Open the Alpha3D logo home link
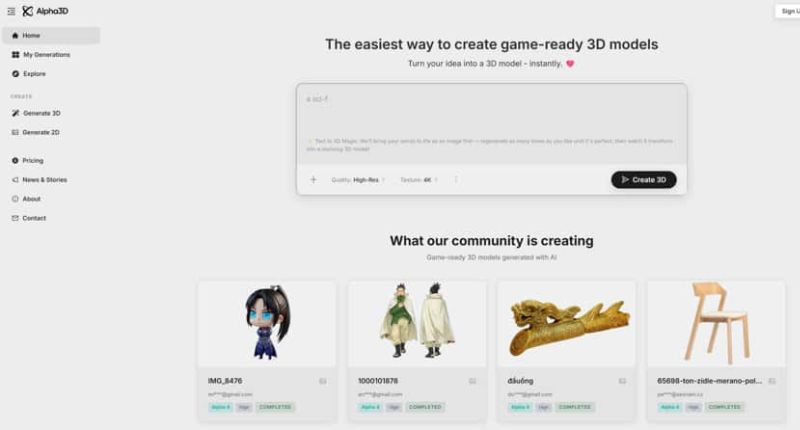This screenshot has height=430, width=800. (x=45, y=11)
